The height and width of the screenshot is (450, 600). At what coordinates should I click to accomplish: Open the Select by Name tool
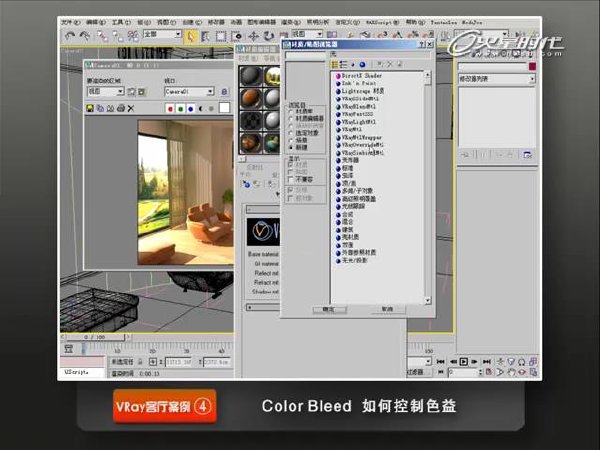(x=205, y=36)
